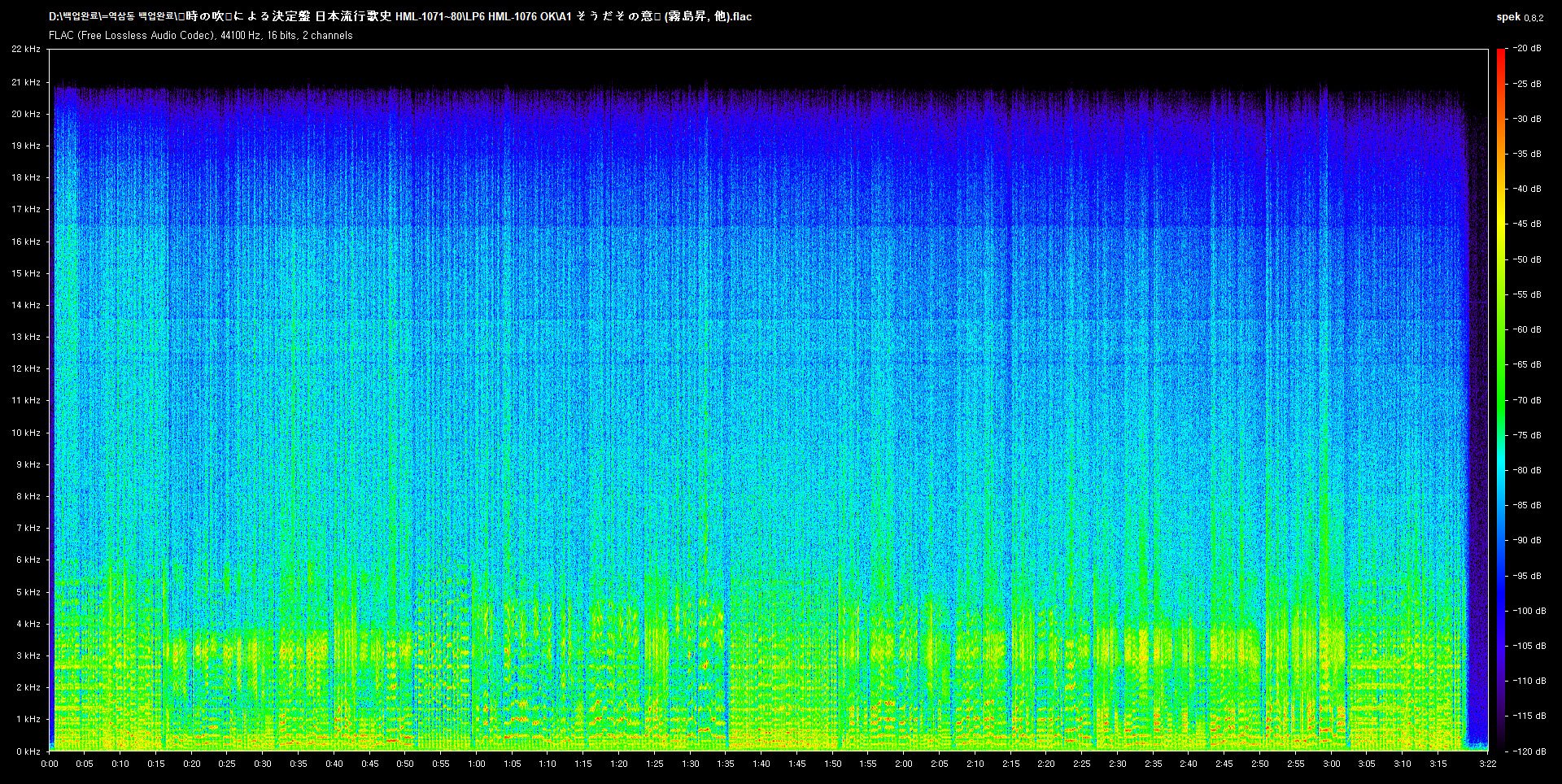Click the -120 dB legend label

1529,751
